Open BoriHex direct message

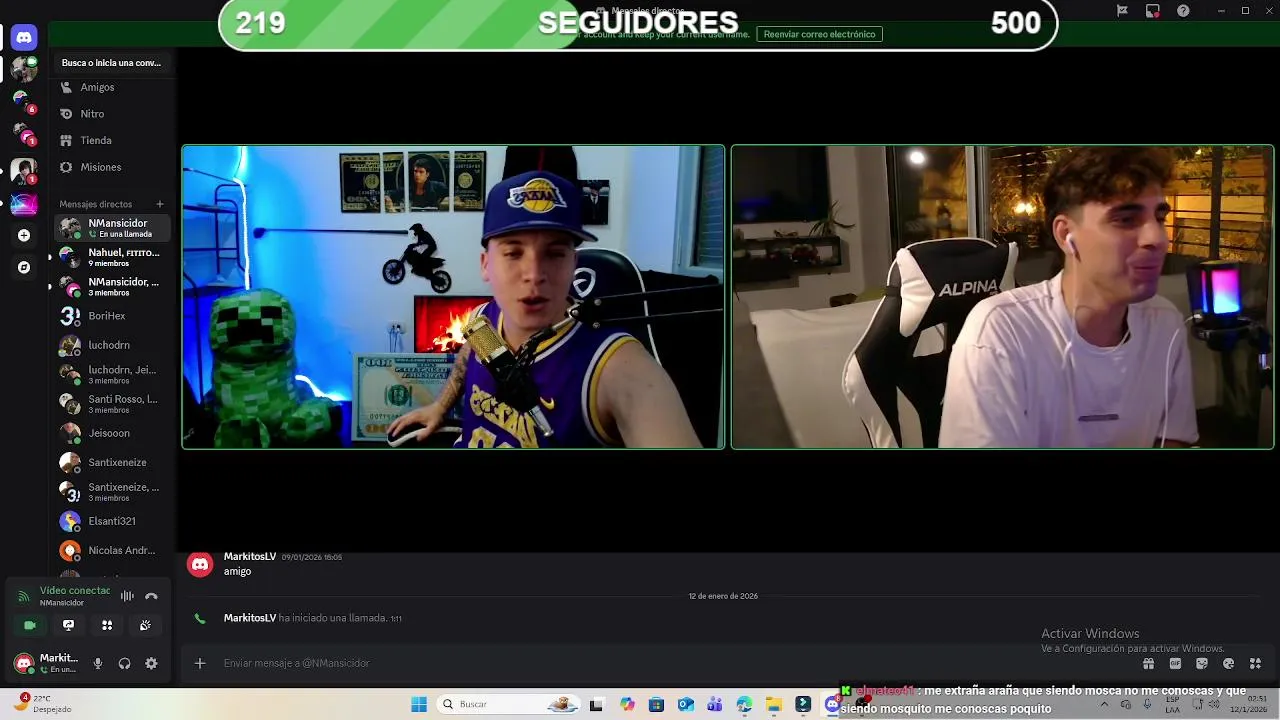pyautogui.click(x=111, y=316)
